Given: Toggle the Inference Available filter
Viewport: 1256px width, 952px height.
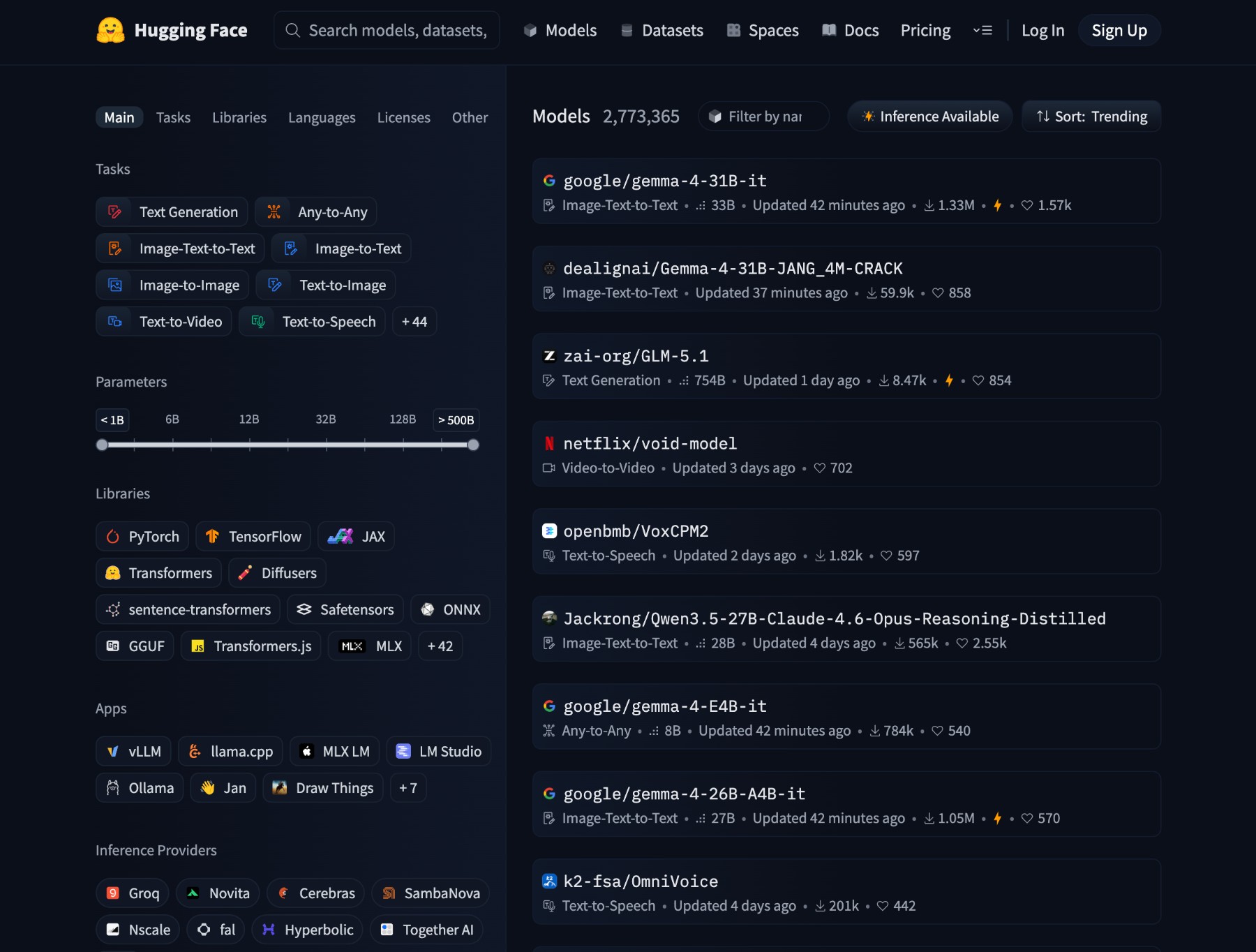Looking at the screenshot, I should 929,117.
